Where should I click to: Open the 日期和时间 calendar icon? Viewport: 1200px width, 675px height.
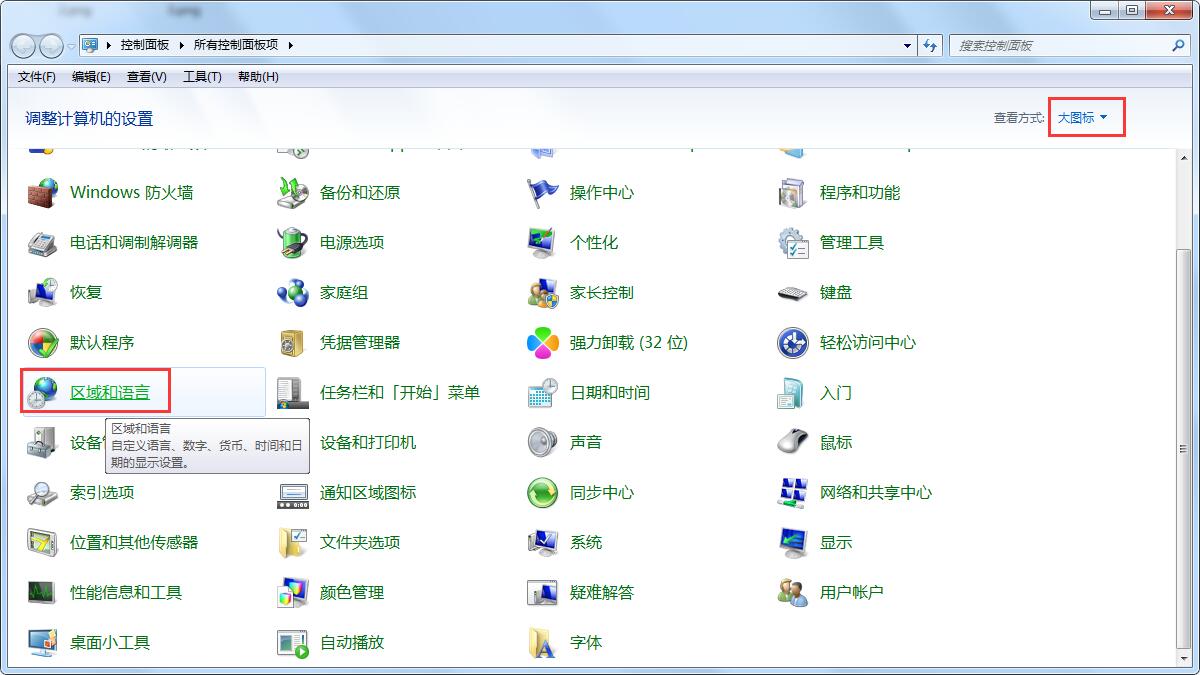[x=543, y=393]
